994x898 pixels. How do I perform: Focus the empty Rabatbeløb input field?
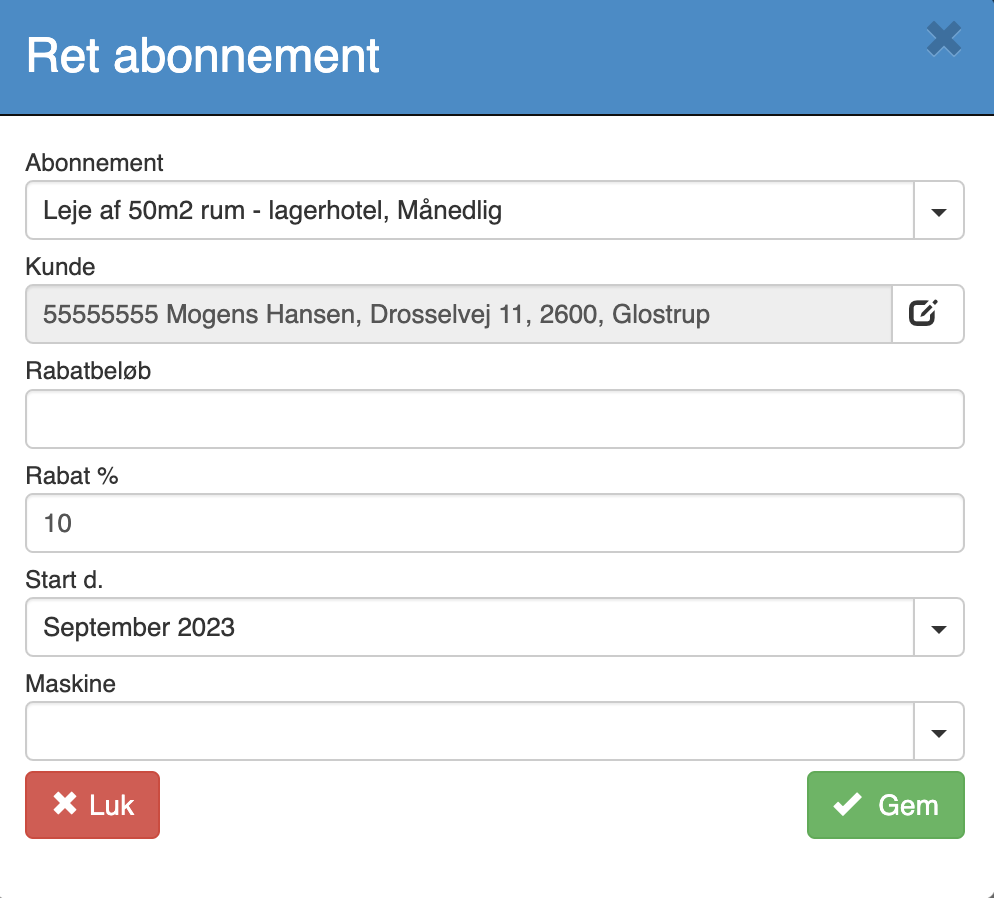click(x=494, y=419)
